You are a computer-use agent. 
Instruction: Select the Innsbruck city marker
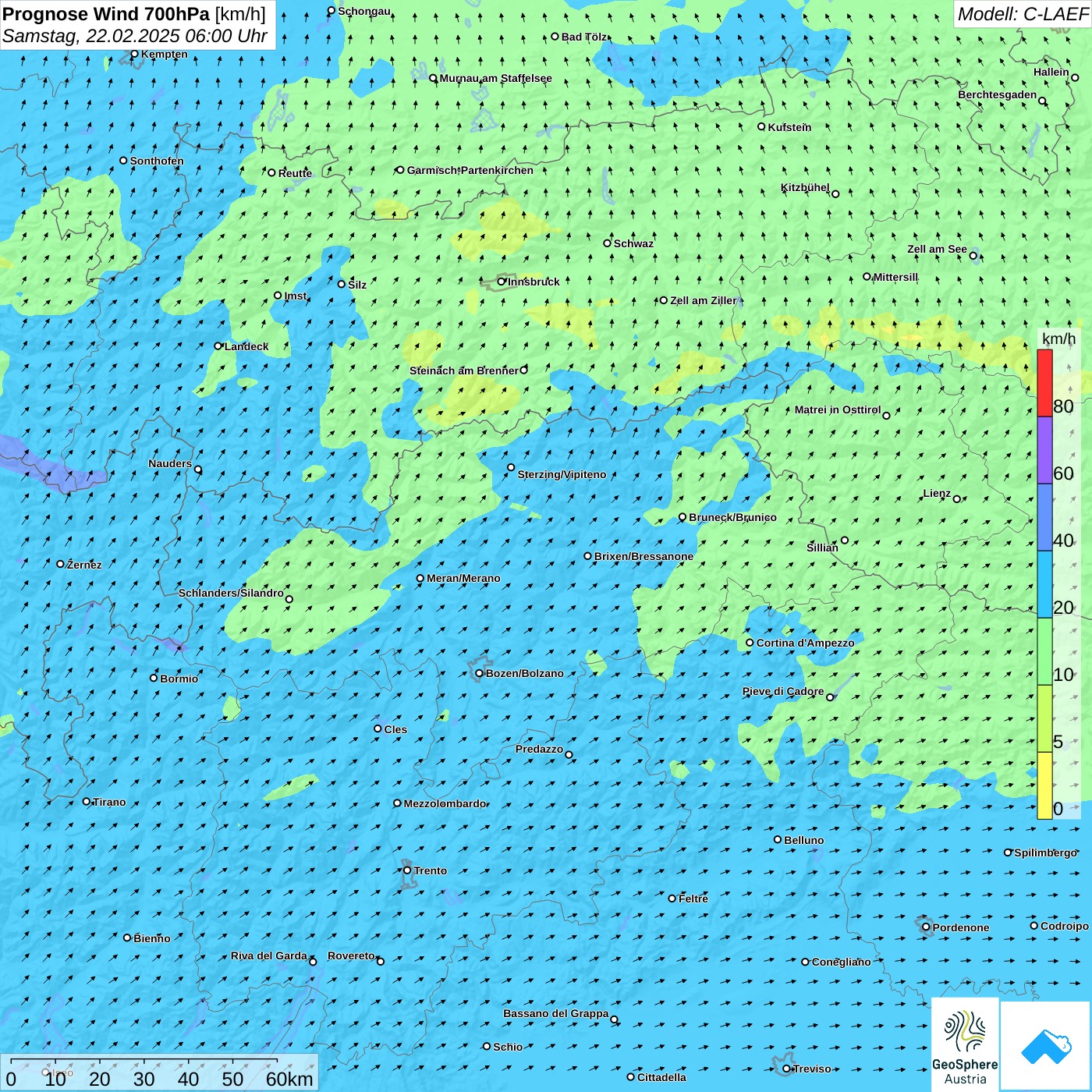coord(502,282)
